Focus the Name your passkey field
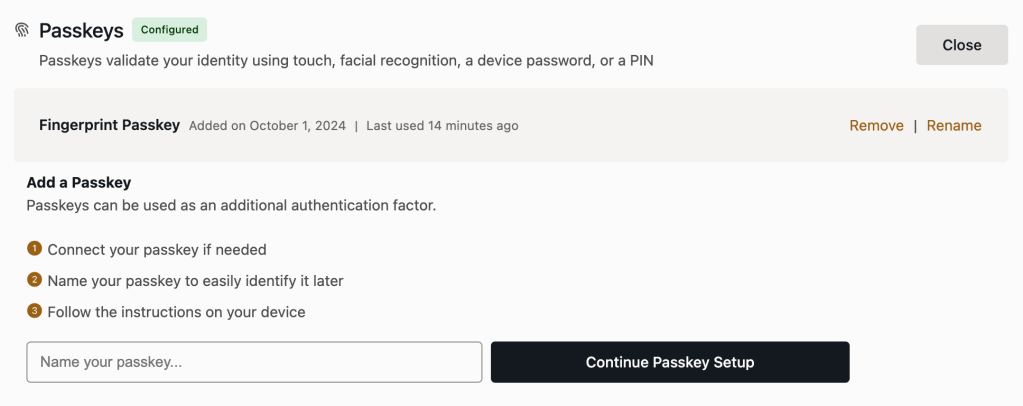Image resolution: width=1023 pixels, height=406 pixels. coord(254,362)
